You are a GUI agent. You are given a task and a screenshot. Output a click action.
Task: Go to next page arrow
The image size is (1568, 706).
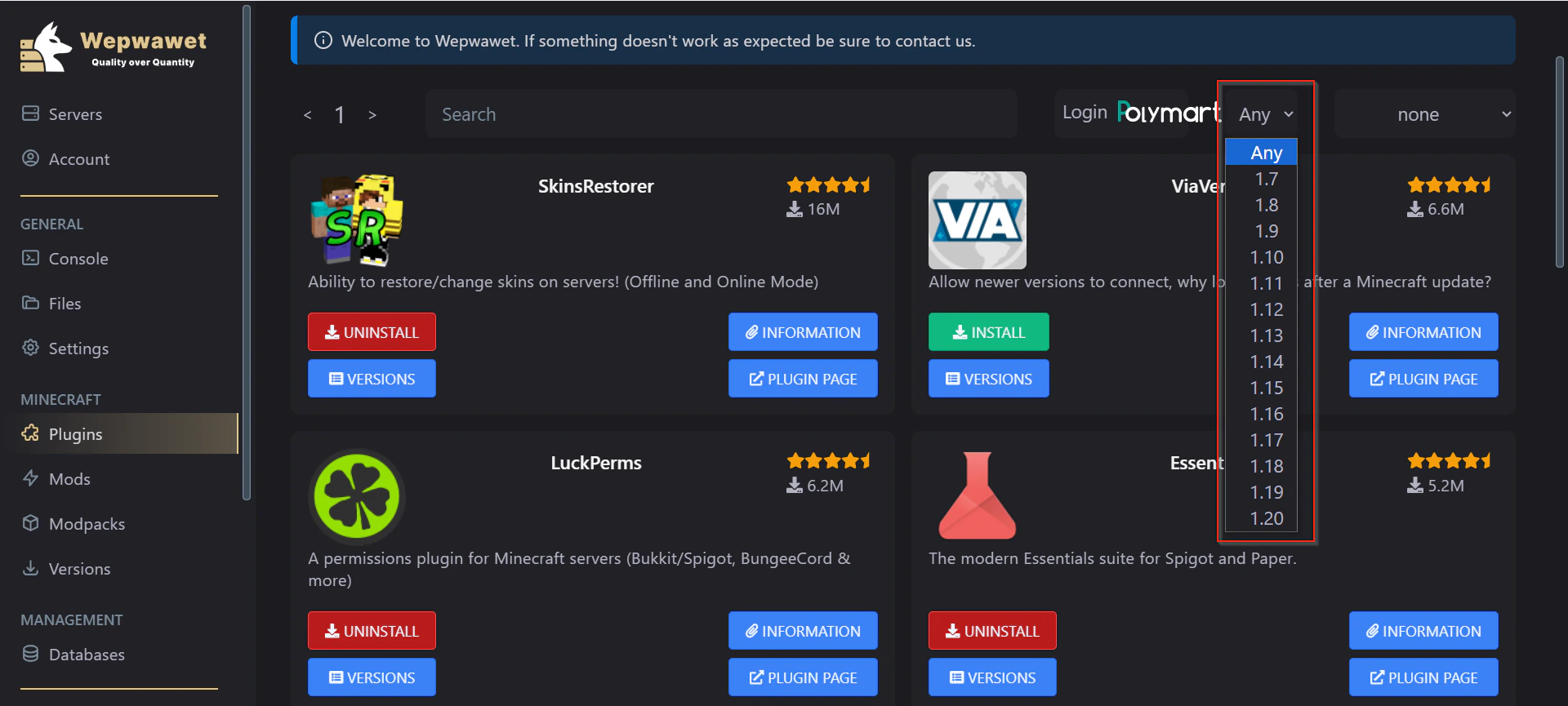(x=372, y=115)
